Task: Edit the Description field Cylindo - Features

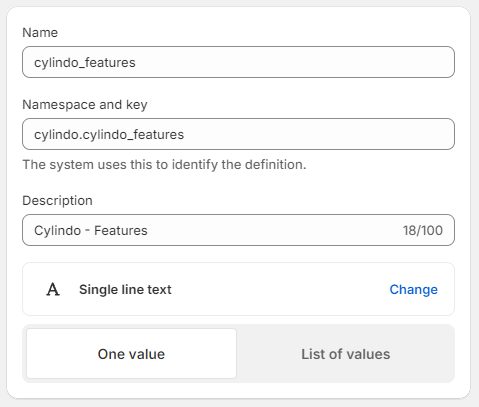Action: (x=238, y=230)
